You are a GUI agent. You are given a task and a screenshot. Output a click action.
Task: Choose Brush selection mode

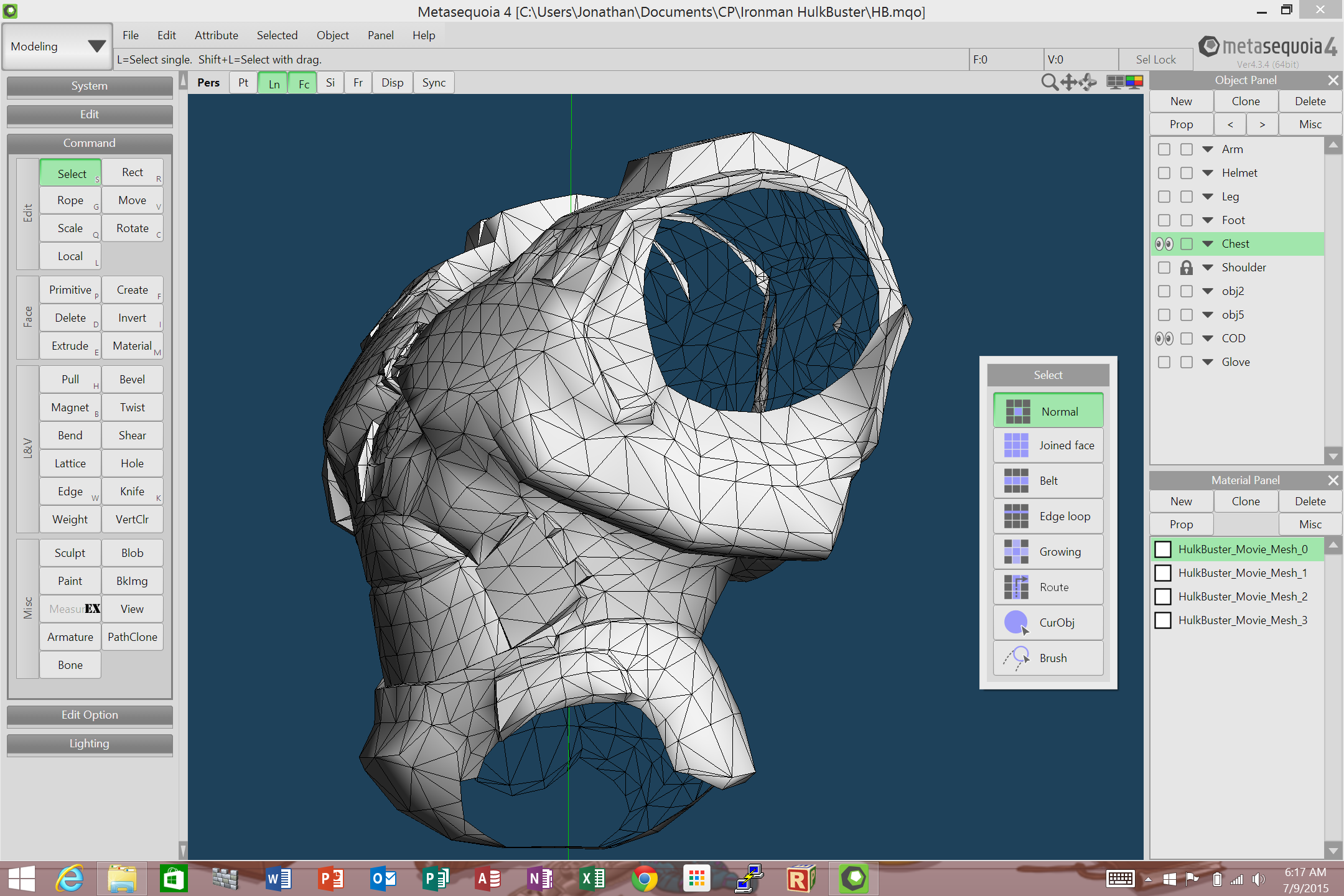point(1048,658)
